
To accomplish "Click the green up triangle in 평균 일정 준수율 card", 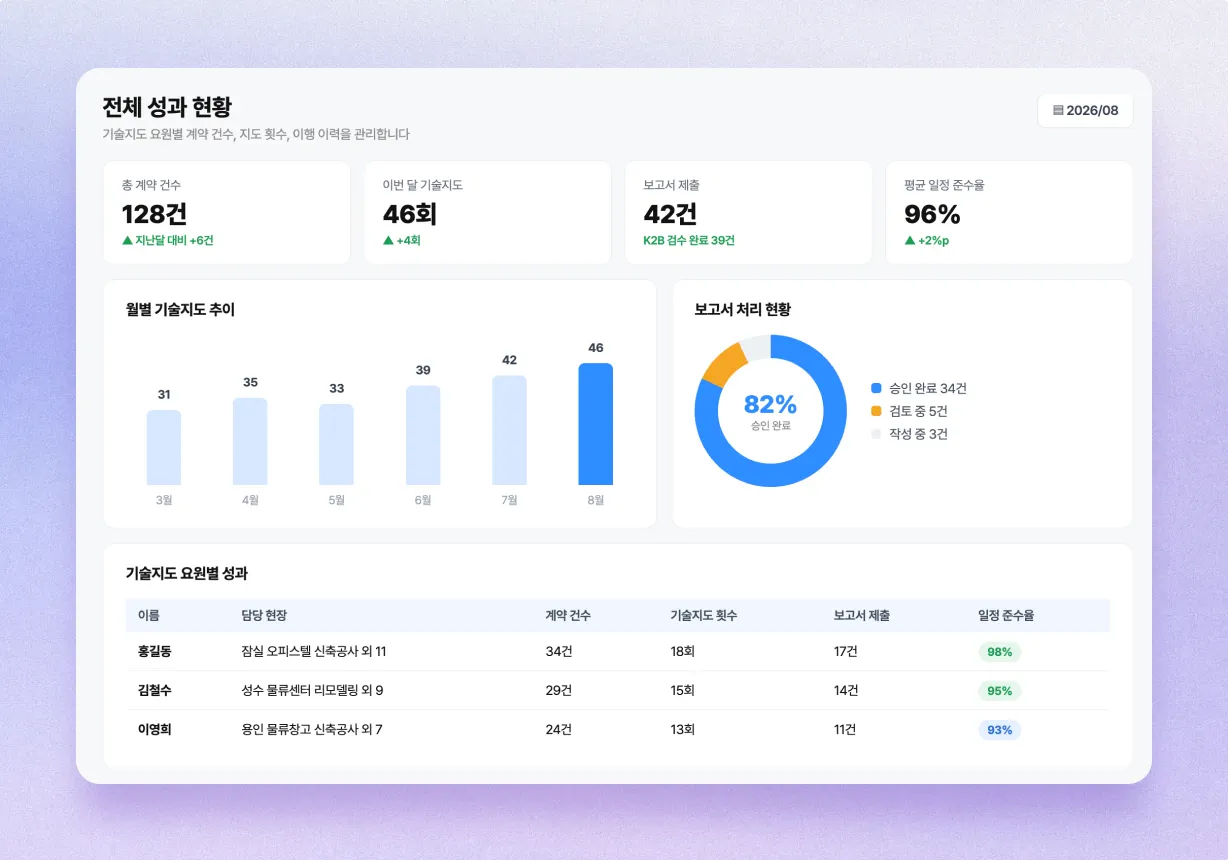I will (x=910, y=240).
